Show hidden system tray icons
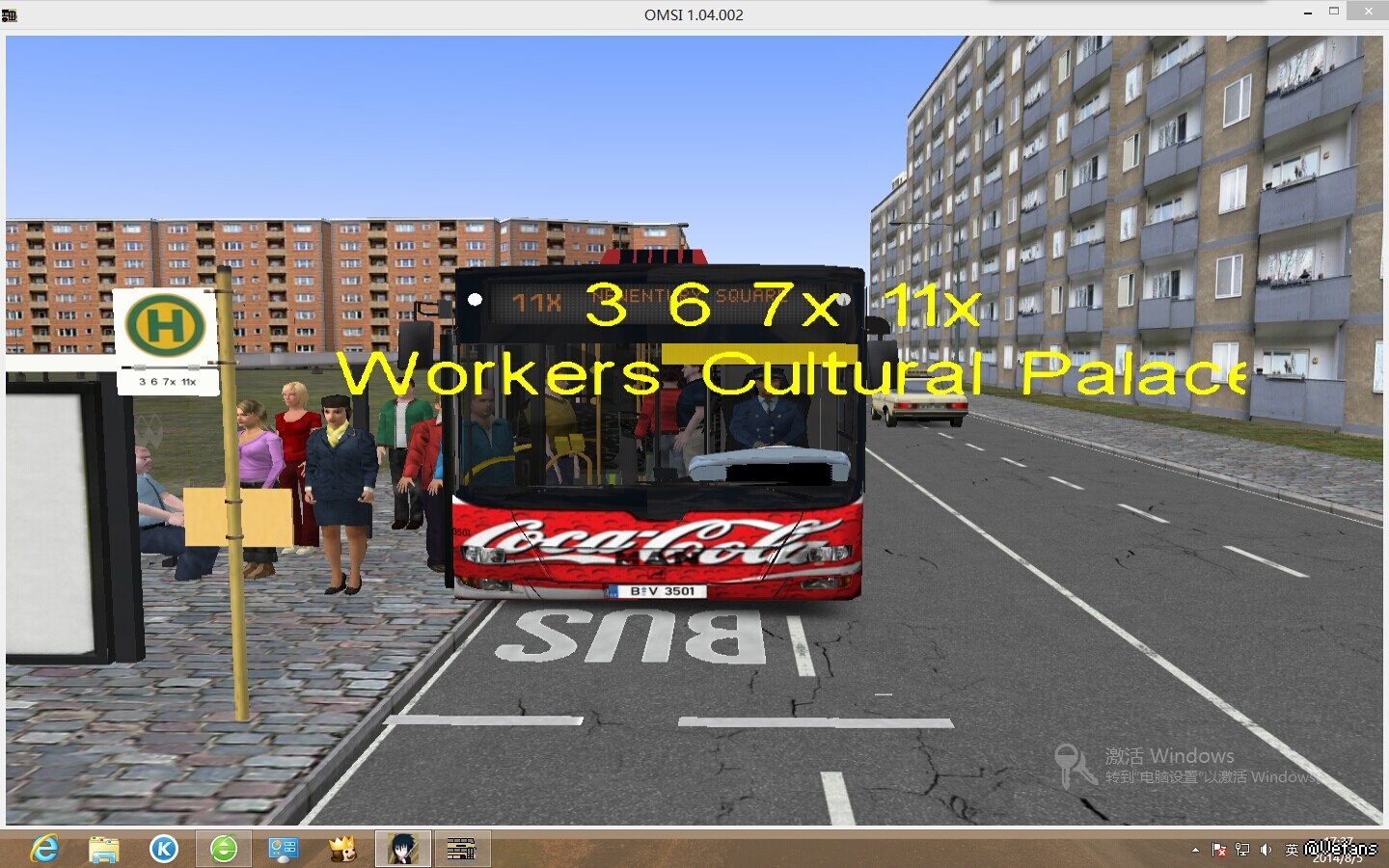The image size is (1389, 868). tap(1196, 850)
